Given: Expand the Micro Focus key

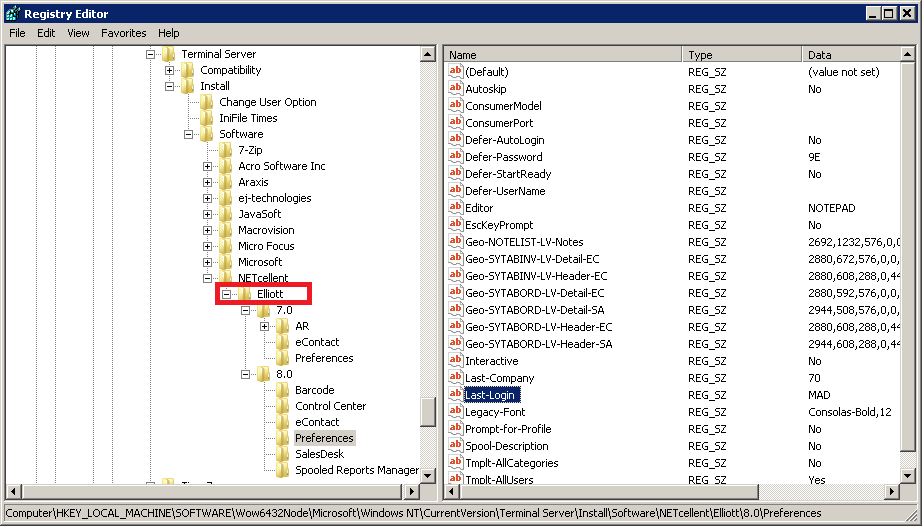Looking at the screenshot, I should pyautogui.click(x=208, y=246).
